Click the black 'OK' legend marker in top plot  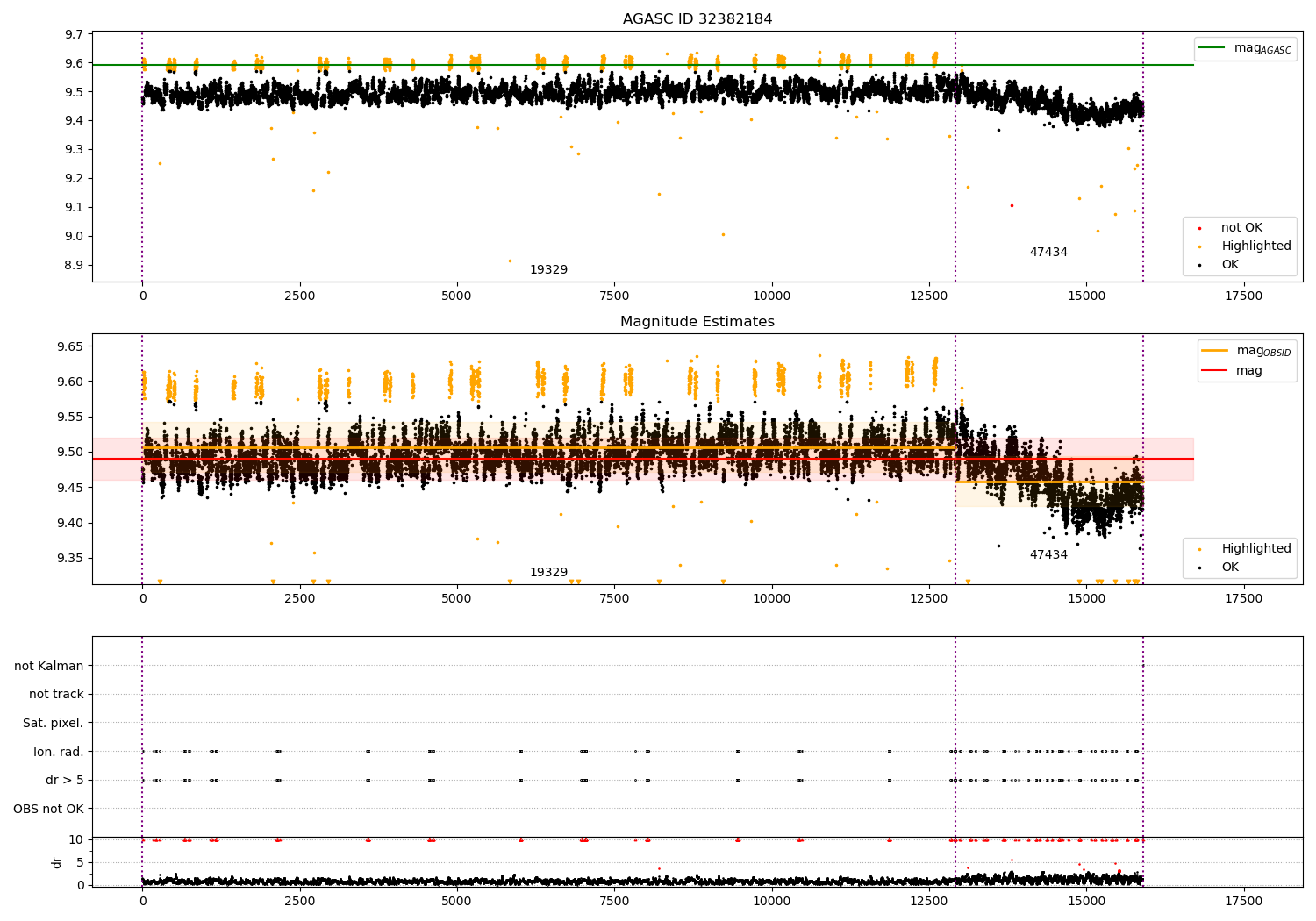point(1199,265)
